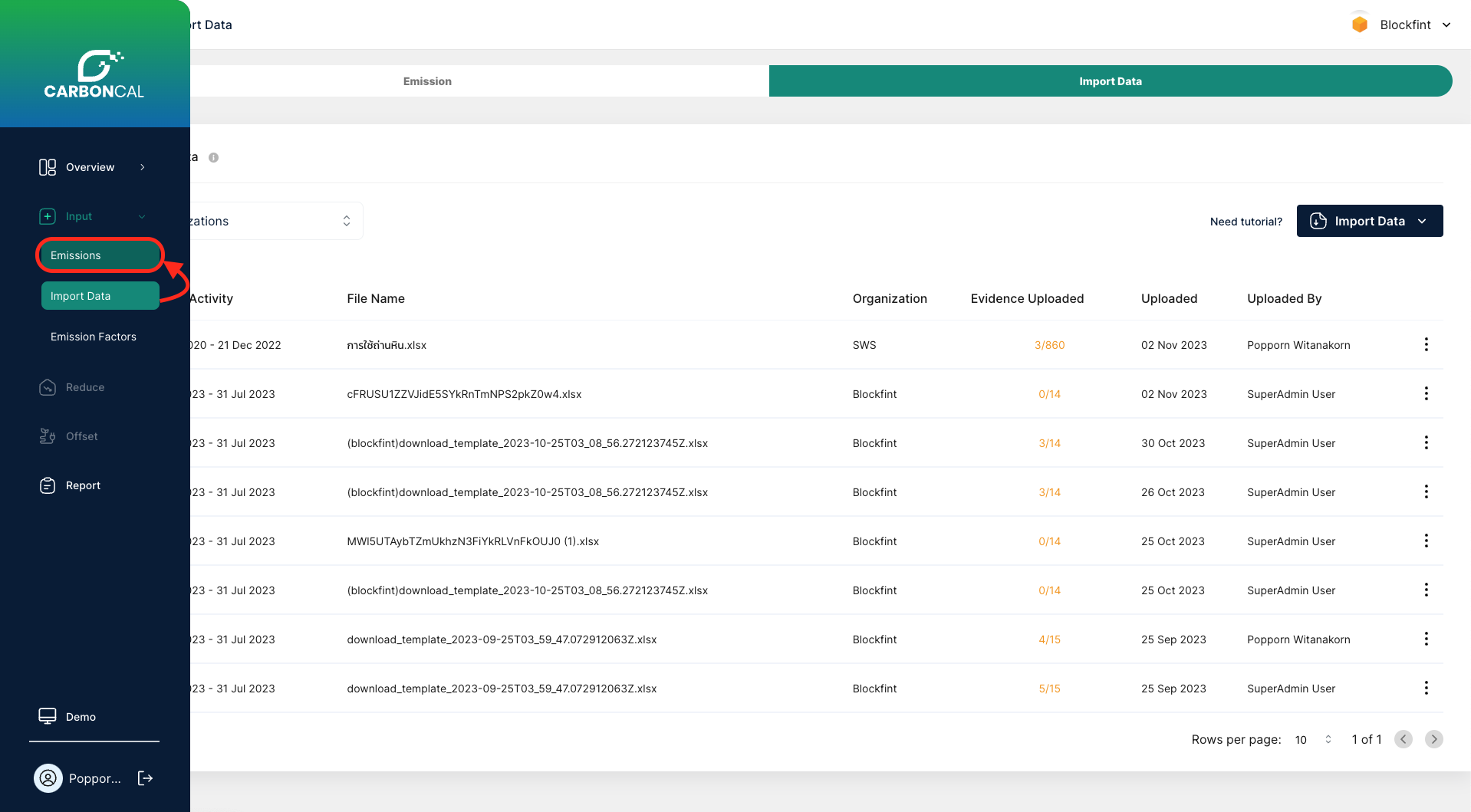Open Report from the sidebar icon
The image size is (1471, 812).
[x=48, y=485]
